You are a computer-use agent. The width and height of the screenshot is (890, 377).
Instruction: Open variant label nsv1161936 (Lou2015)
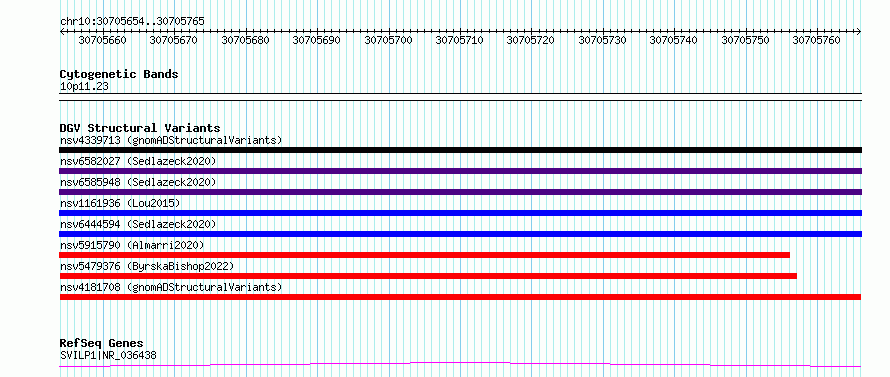click(120, 203)
